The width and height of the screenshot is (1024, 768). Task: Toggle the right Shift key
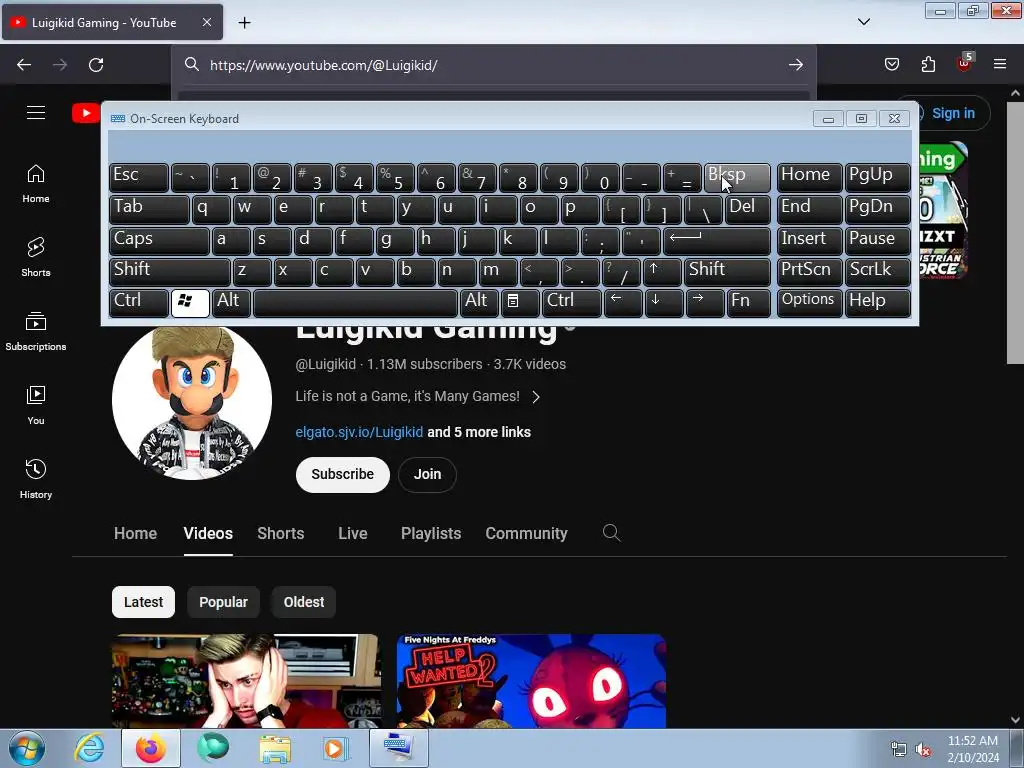point(727,271)
